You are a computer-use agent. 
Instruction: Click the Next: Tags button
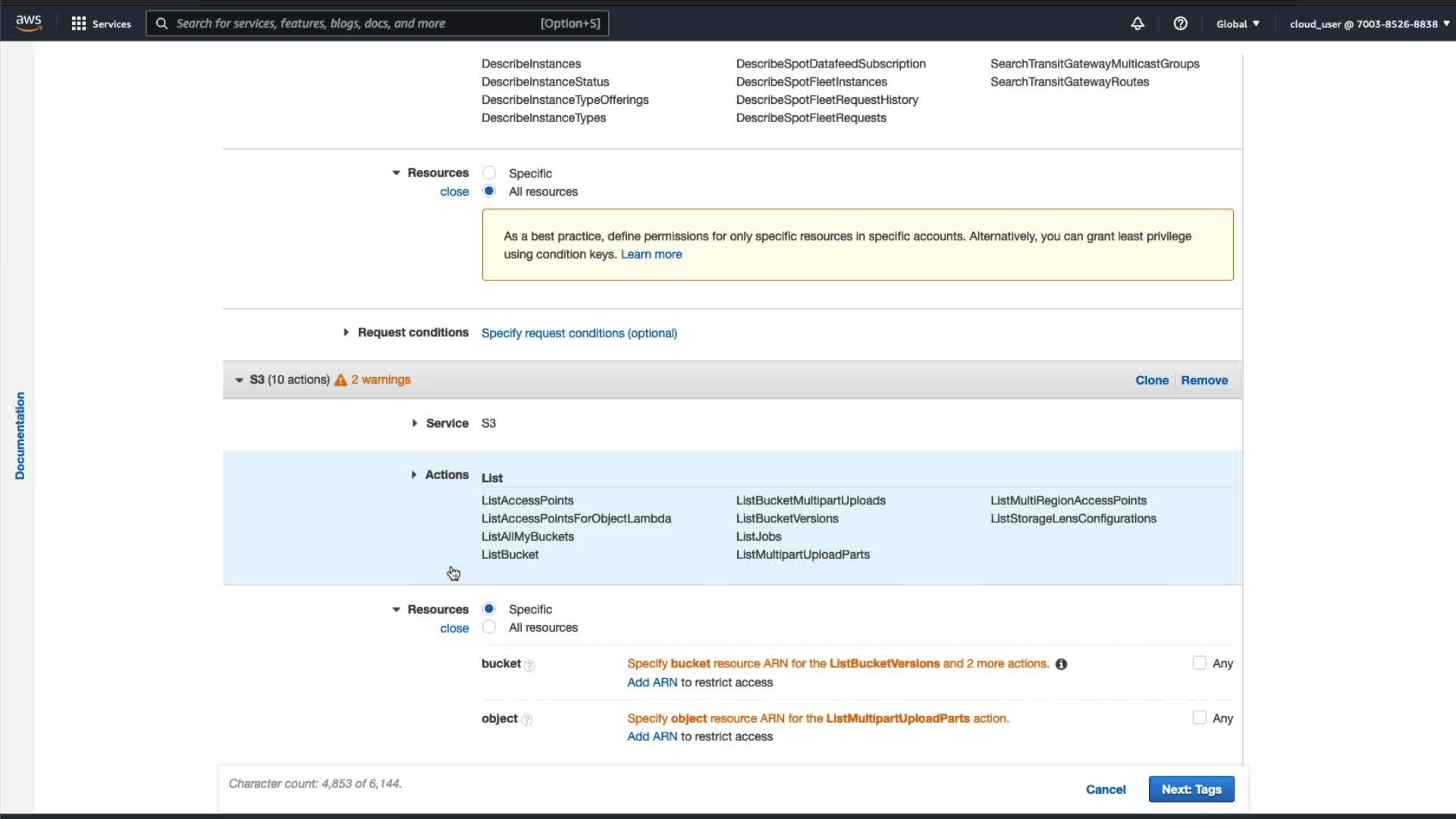coord(1191,789)
